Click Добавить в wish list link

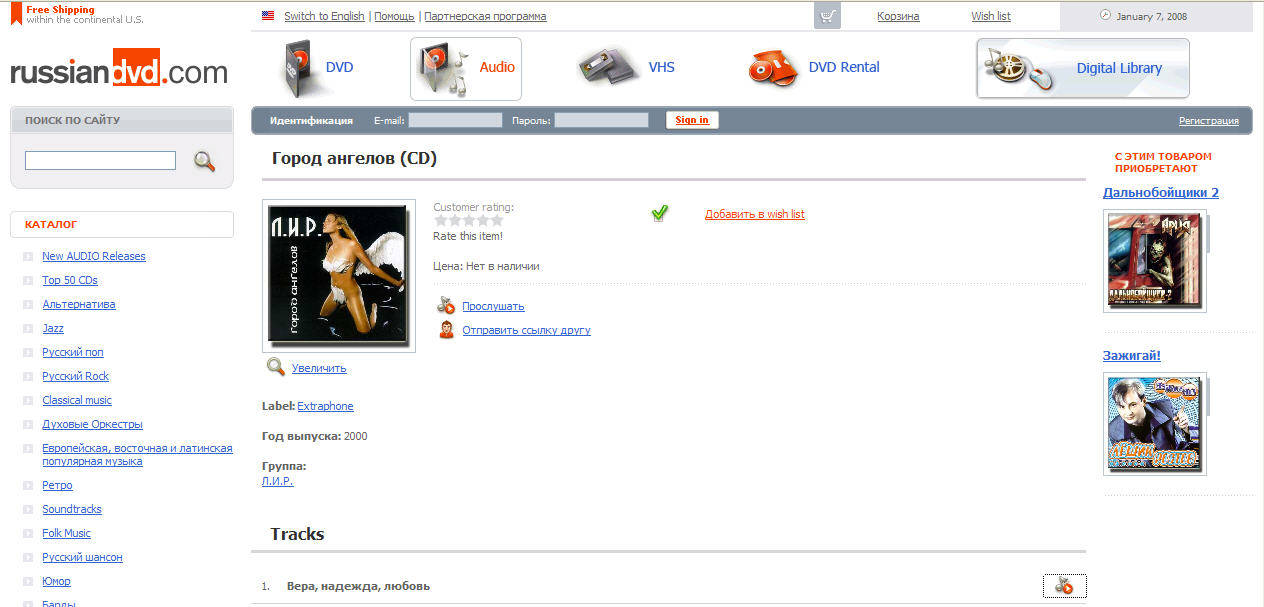pos(755,214)
